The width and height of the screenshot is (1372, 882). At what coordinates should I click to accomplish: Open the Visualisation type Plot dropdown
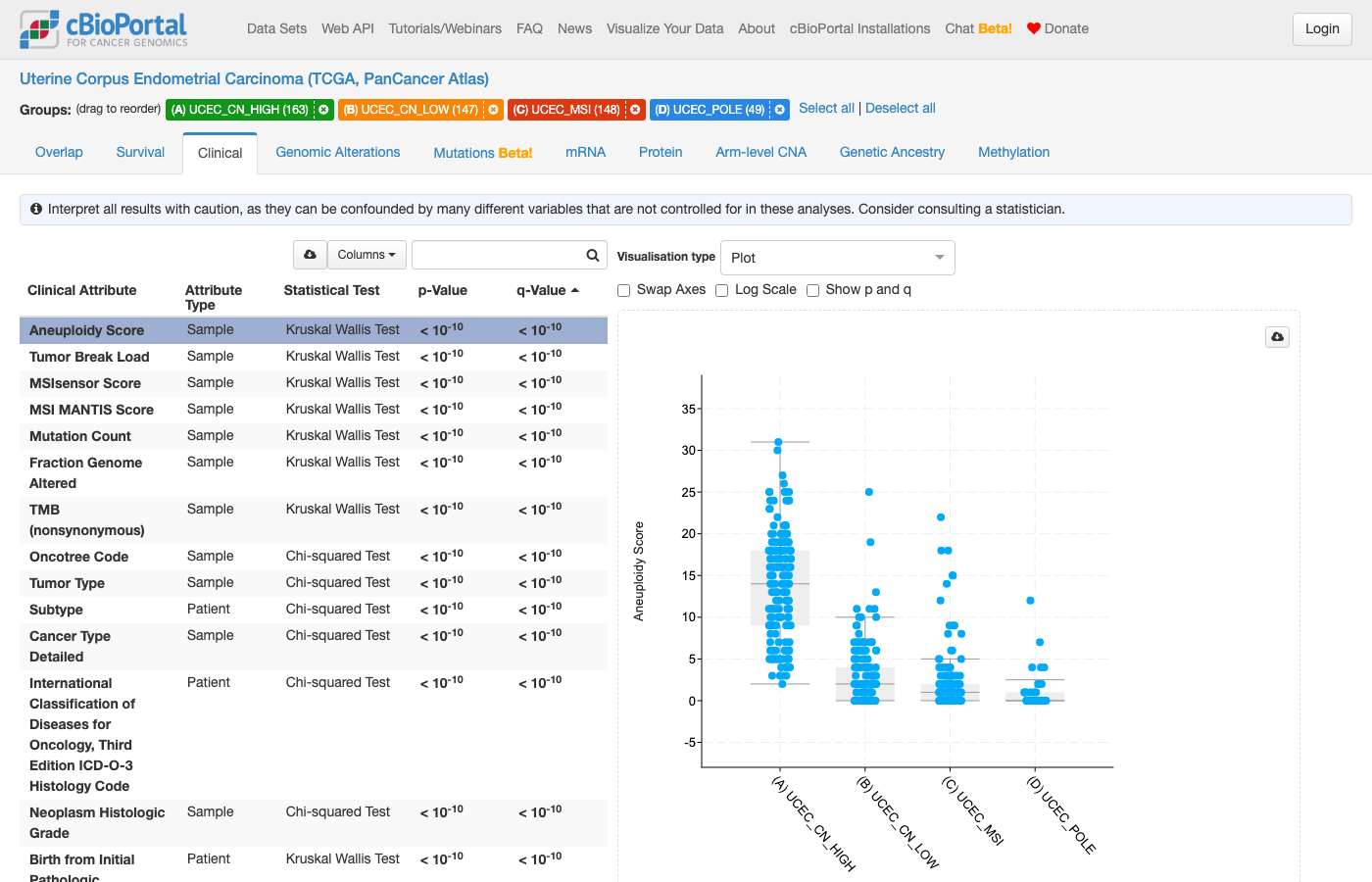coord(838,258)
